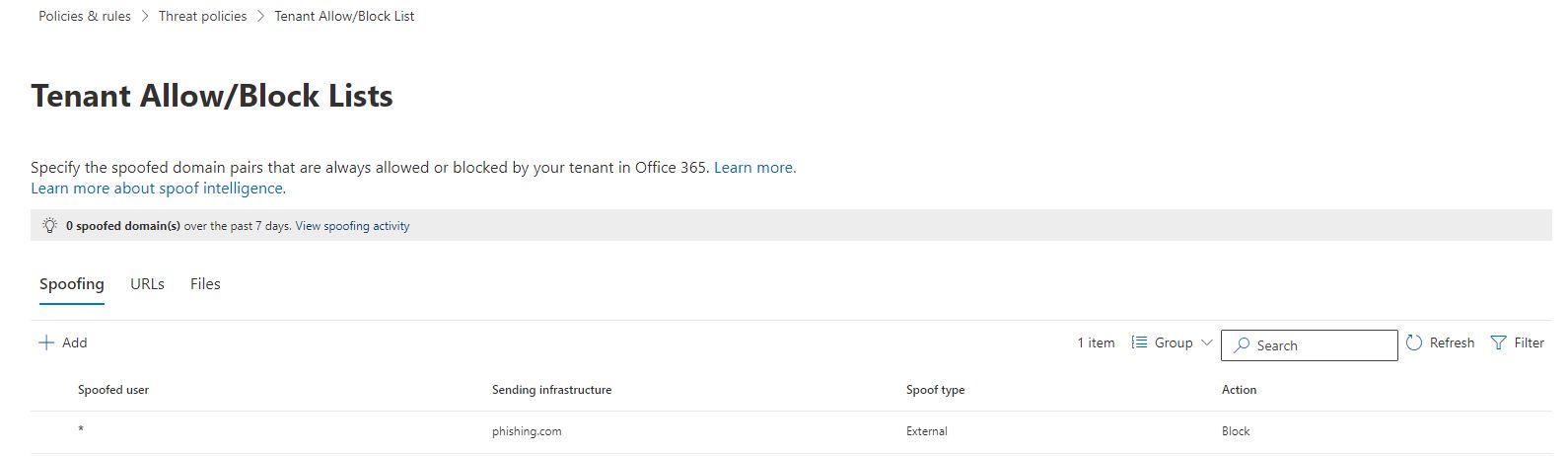Open the Files tab
The image size is (1568, 456).
click(x=205, y=284)
